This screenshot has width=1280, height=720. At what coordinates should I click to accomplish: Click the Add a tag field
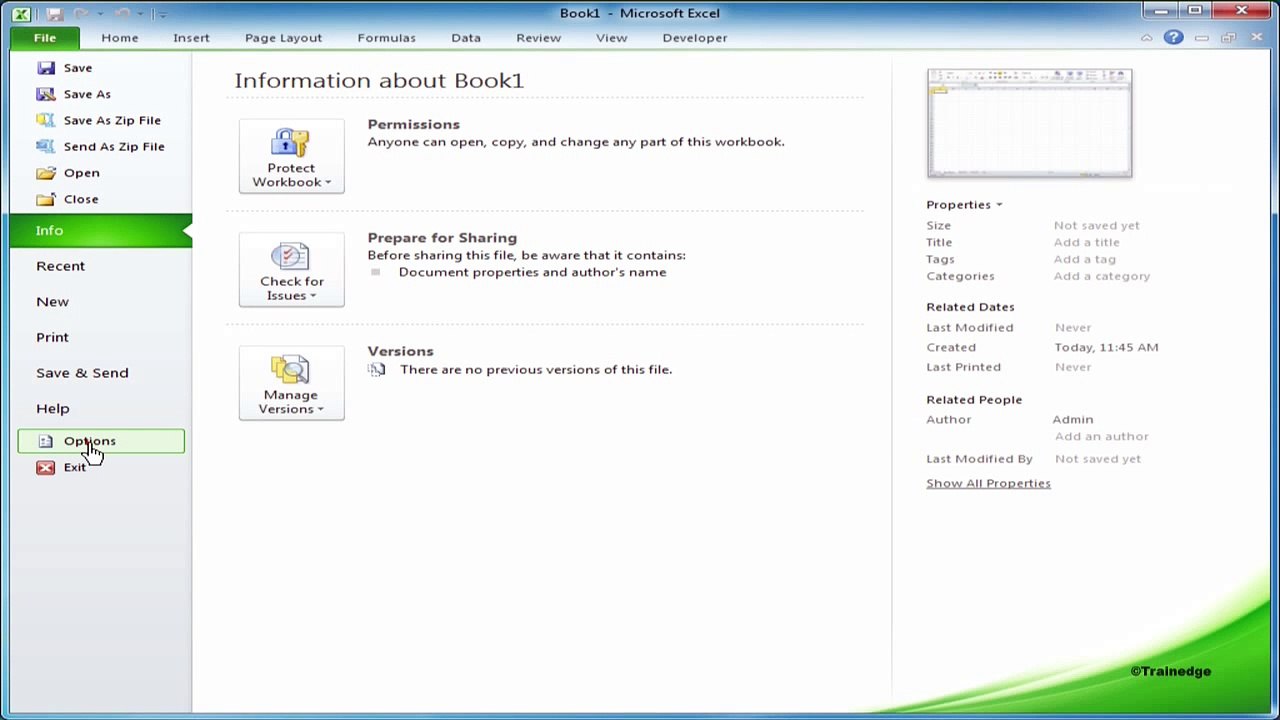point(1084,259)
